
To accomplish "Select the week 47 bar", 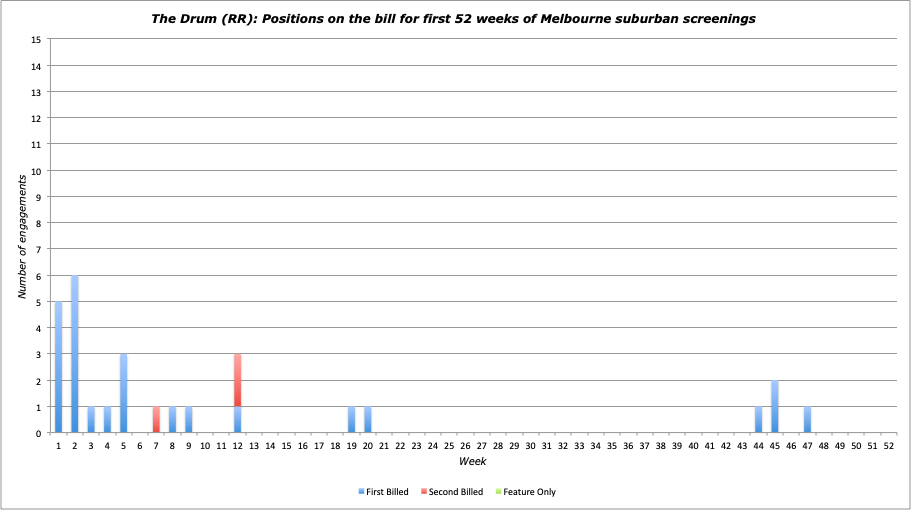I will (x=807, y=420).
